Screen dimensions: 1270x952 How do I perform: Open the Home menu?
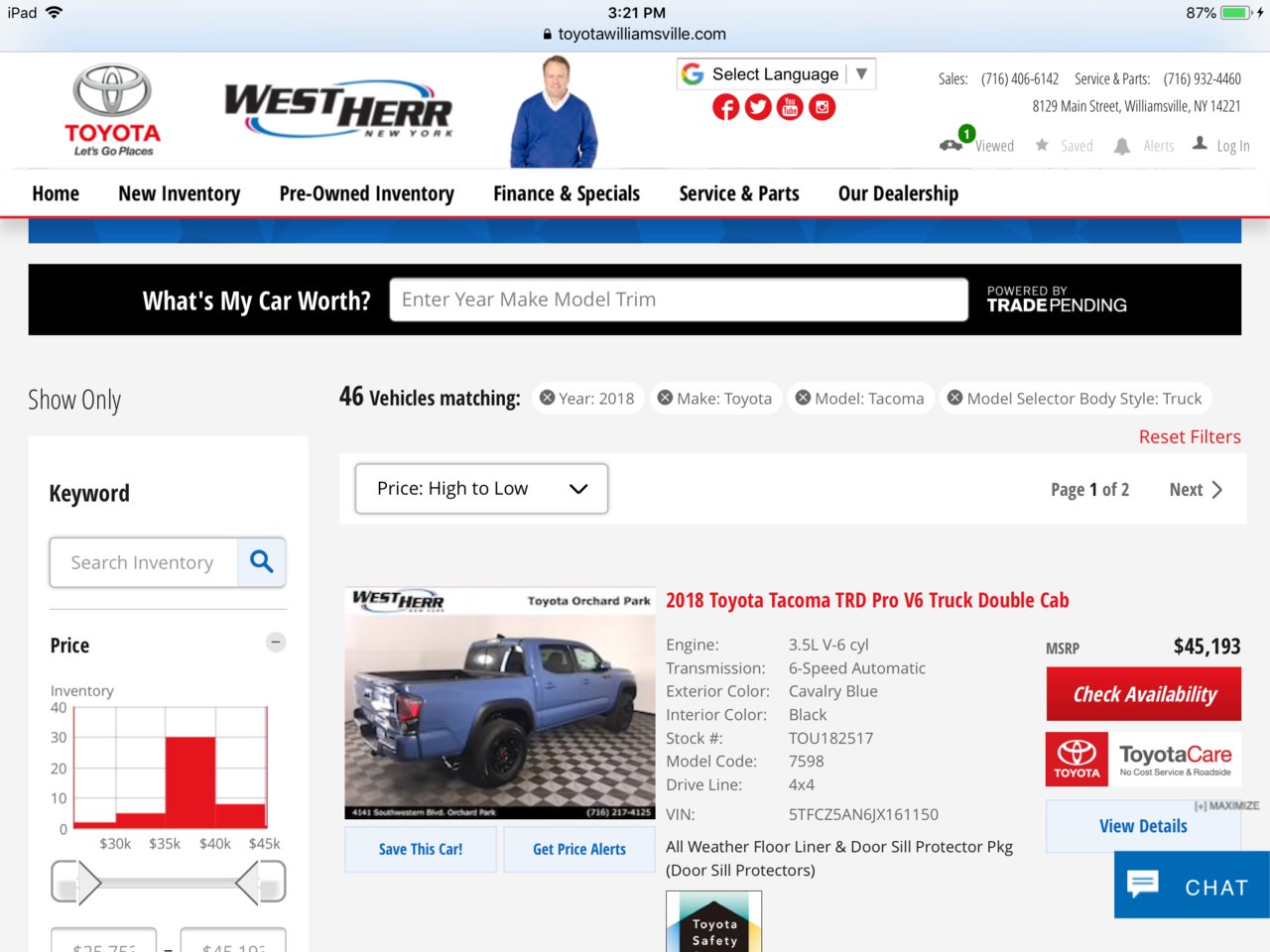point(56,193)
